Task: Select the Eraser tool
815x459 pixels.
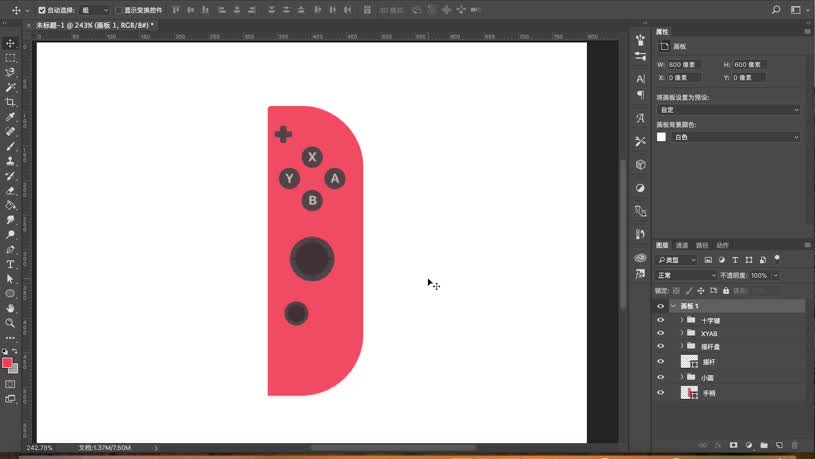Action: (x=10, y=190)
